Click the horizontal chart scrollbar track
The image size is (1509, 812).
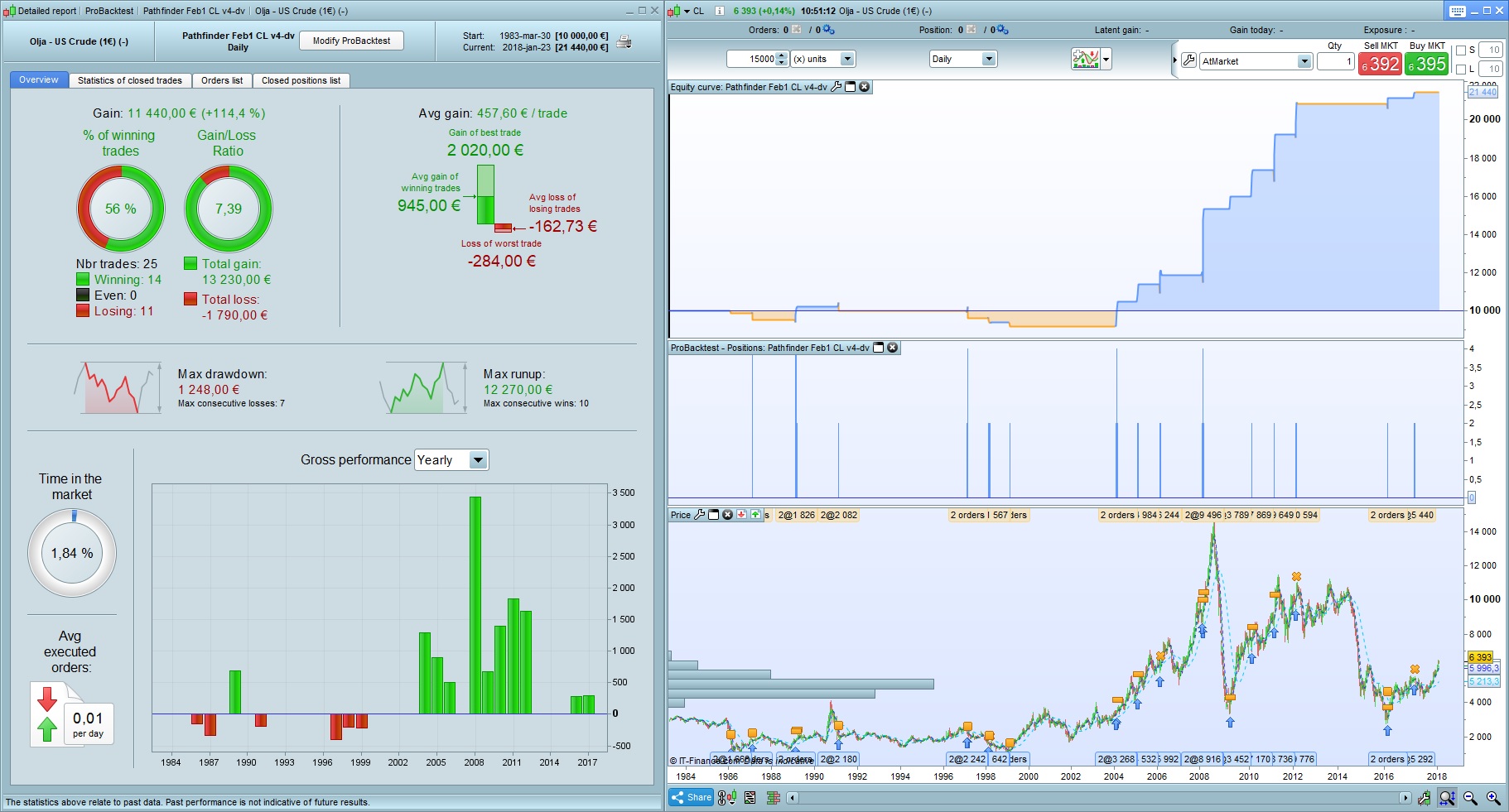(x=1098, y=798)
